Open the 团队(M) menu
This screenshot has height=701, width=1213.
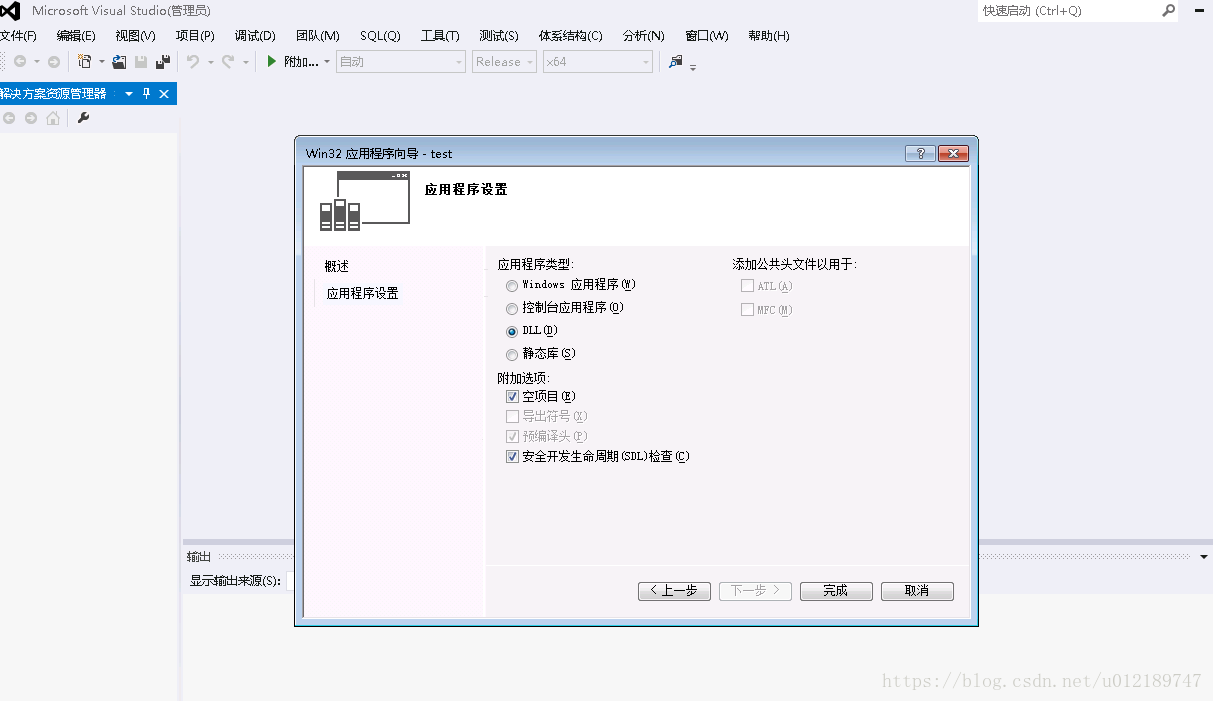[x=318, y=35]
